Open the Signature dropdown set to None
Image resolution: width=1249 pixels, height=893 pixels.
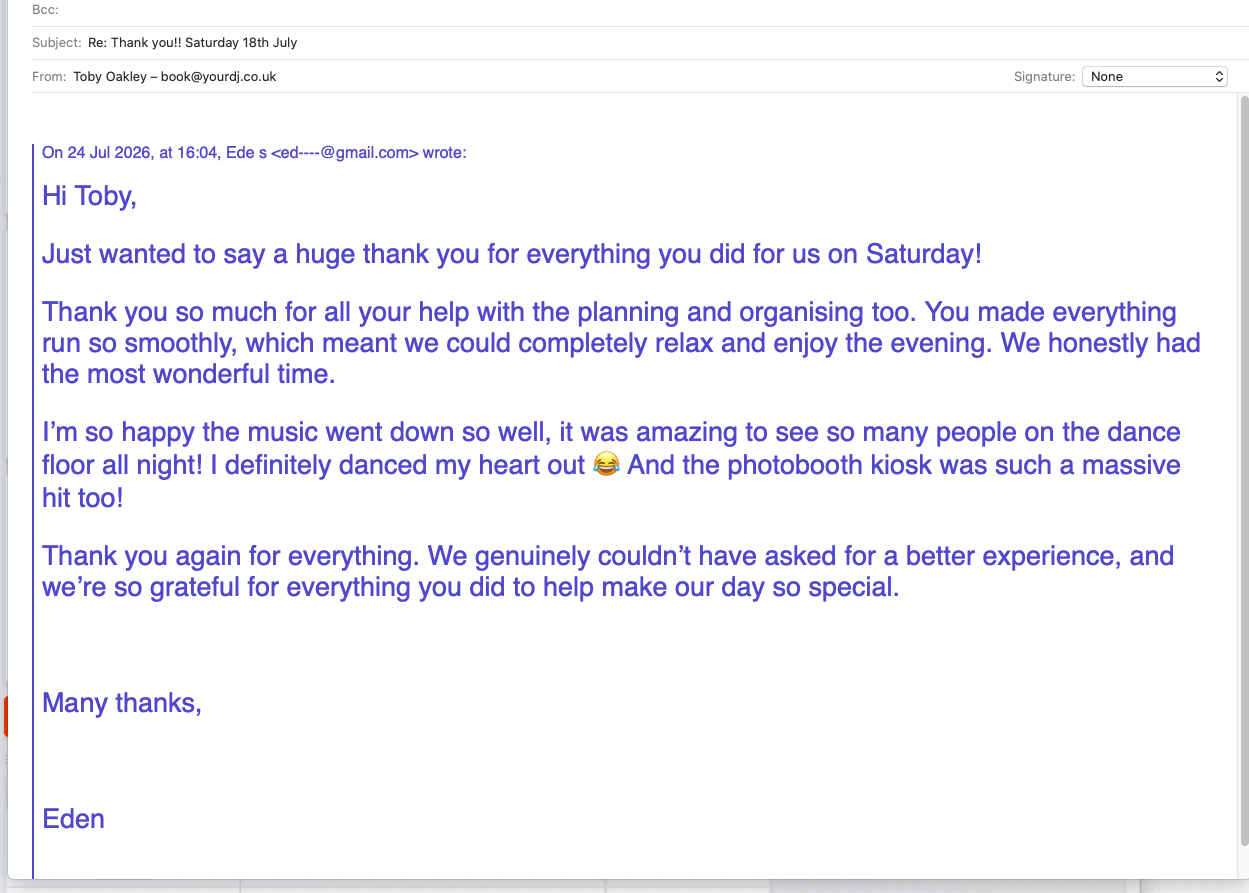pos(1154,76)
